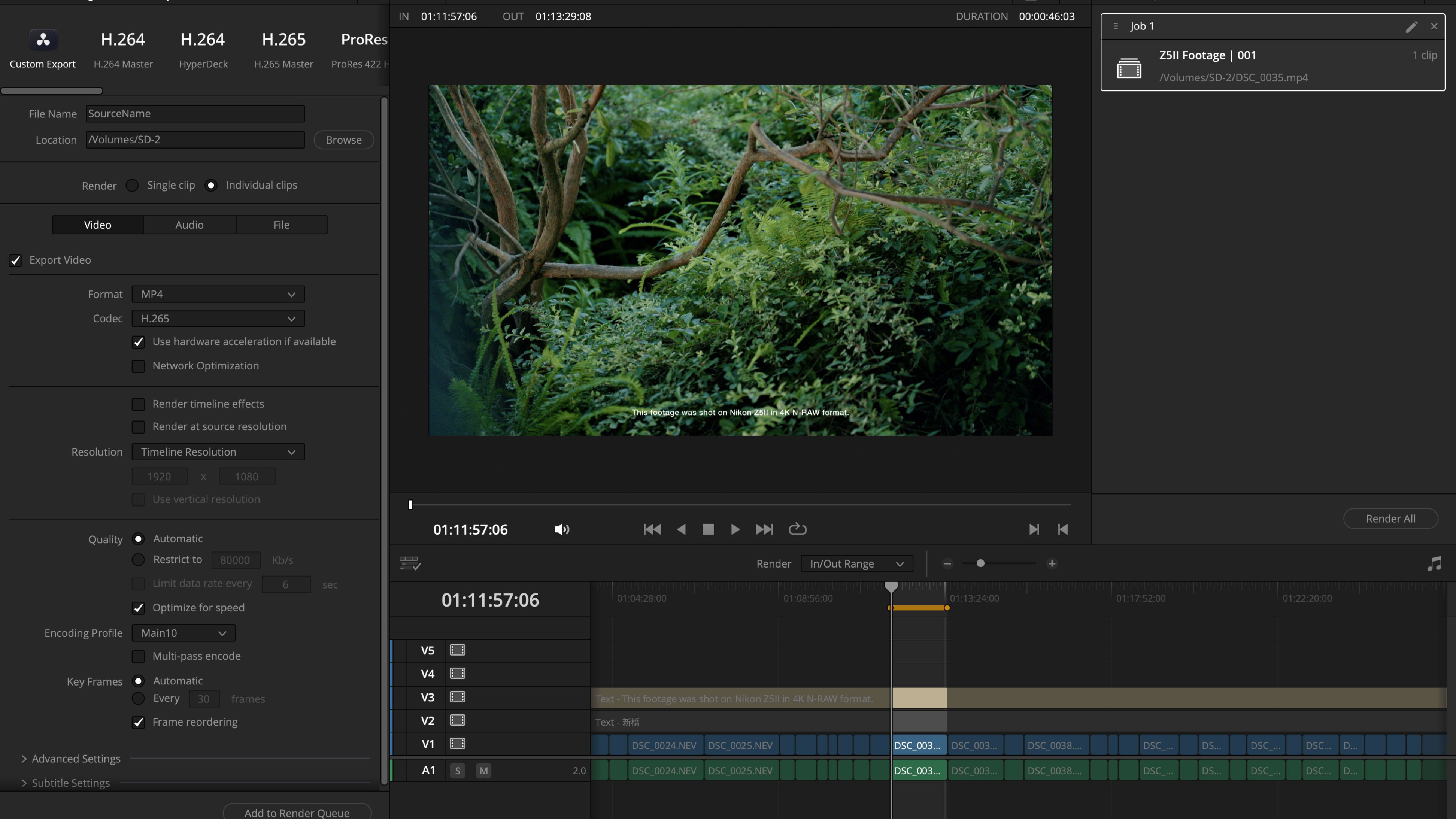This screenshot has width=1456, height=819.
Task: Click the V3 track film strip icon
Action: click(x=457, y=697)
